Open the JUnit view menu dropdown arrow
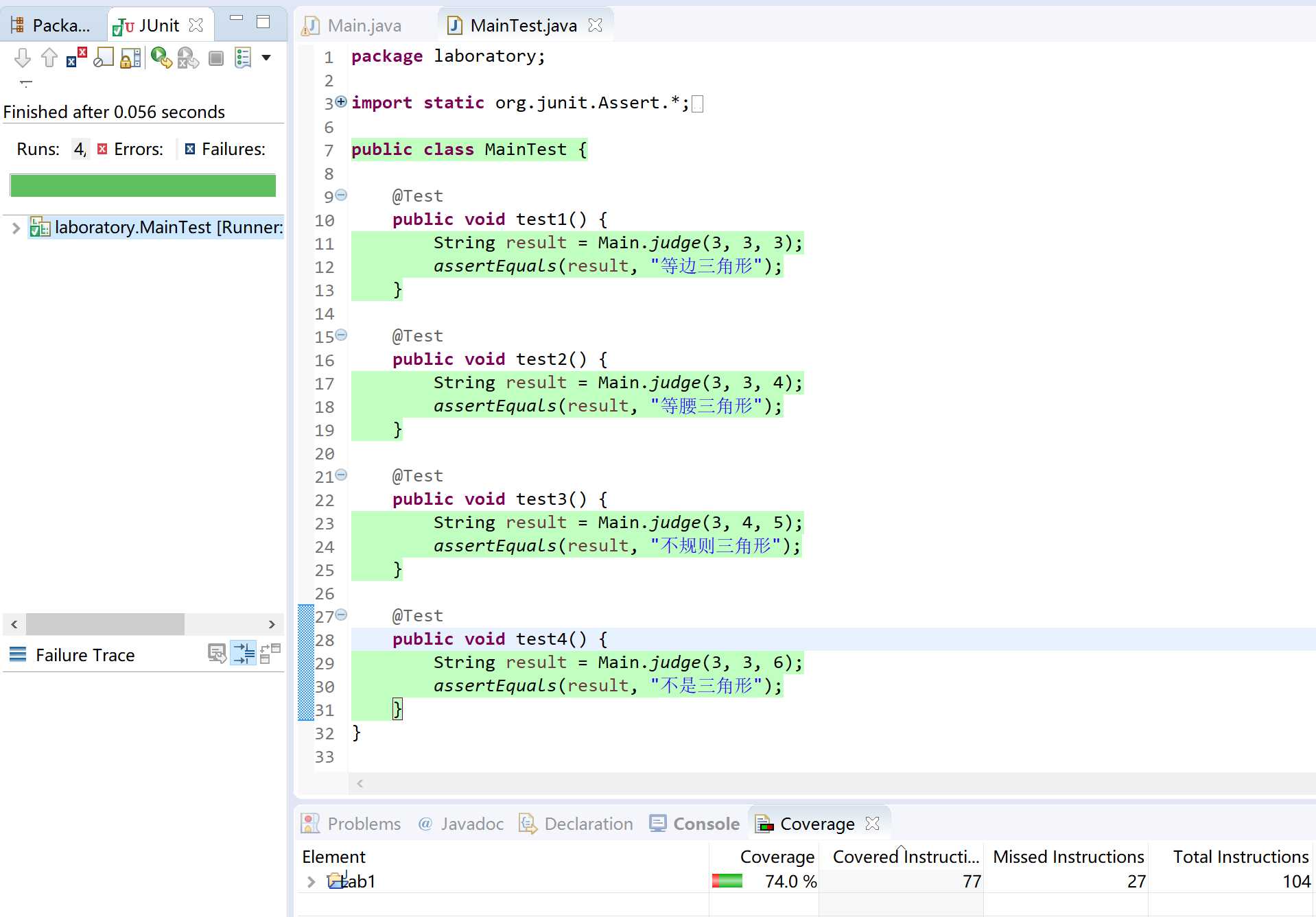 click(266, 58)
